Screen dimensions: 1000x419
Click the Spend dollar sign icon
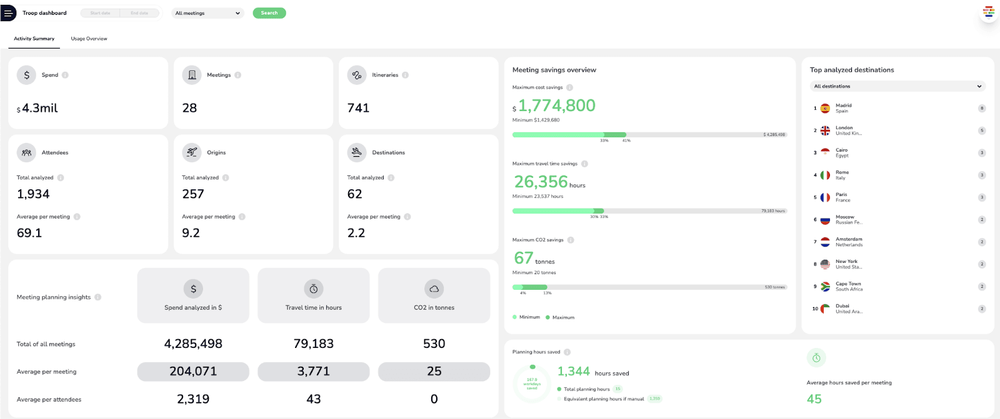point(26,75)
